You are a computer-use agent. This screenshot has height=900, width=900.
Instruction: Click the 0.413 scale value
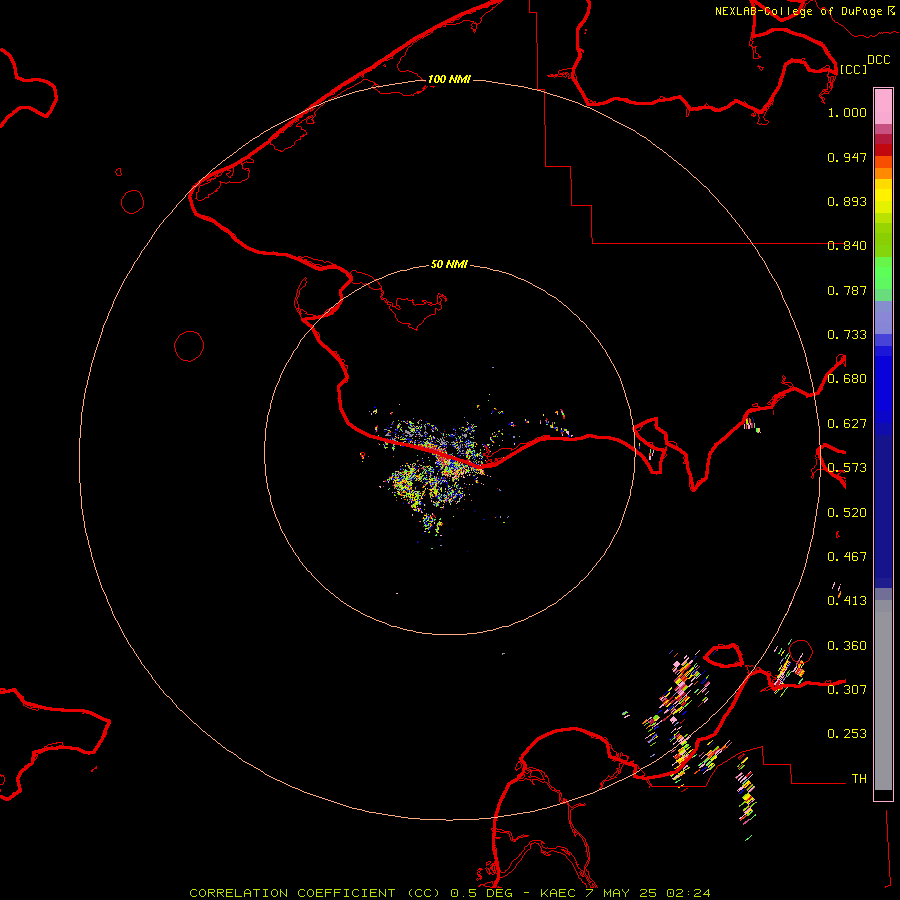[x=847, y=601]
